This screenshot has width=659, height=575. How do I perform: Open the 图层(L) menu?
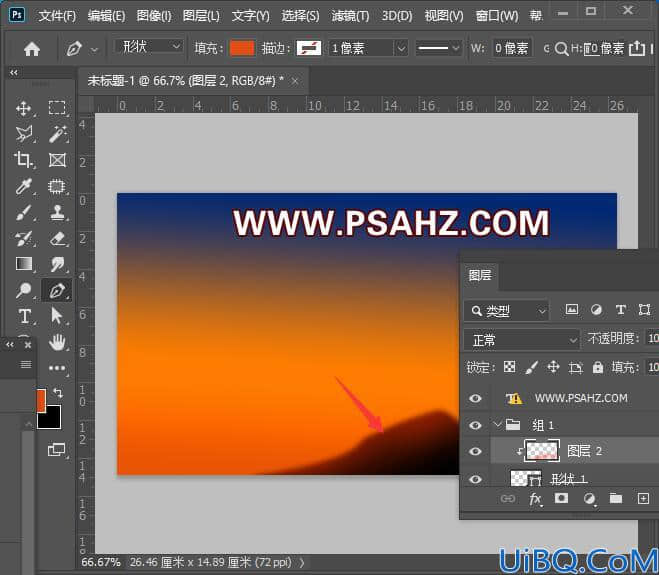coord(201,16)
